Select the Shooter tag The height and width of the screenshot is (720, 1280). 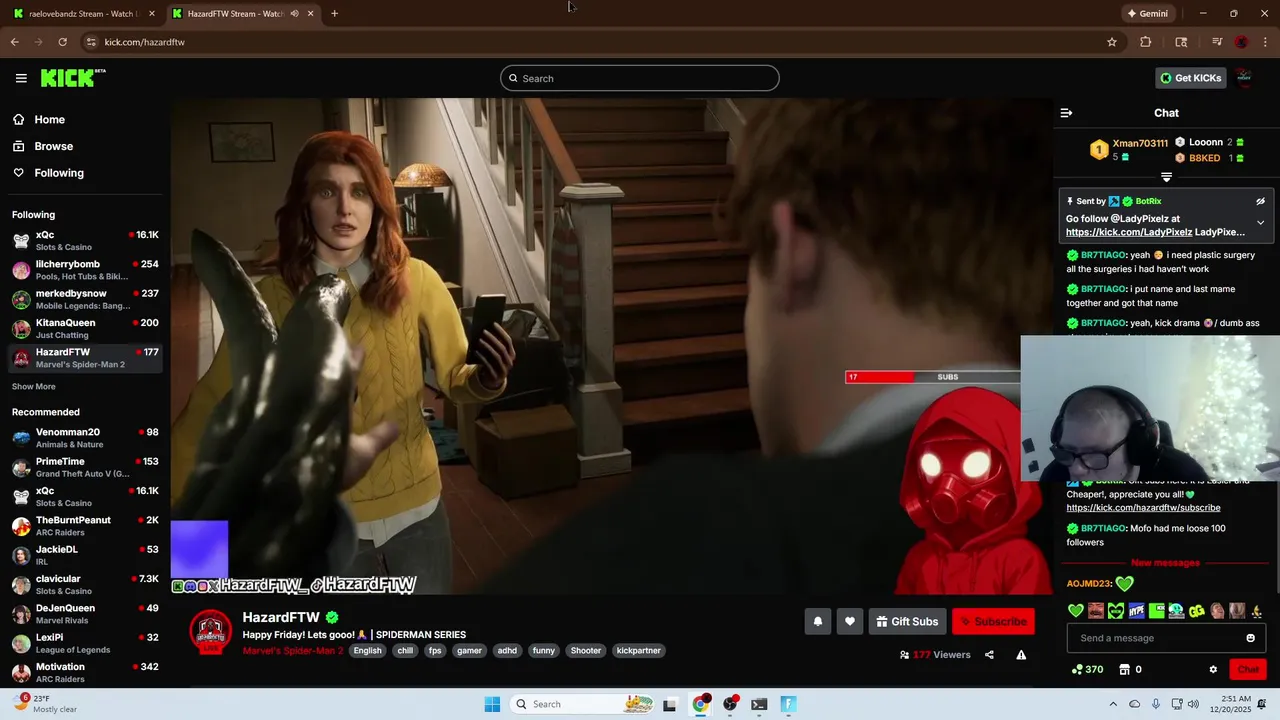point(586,650)
